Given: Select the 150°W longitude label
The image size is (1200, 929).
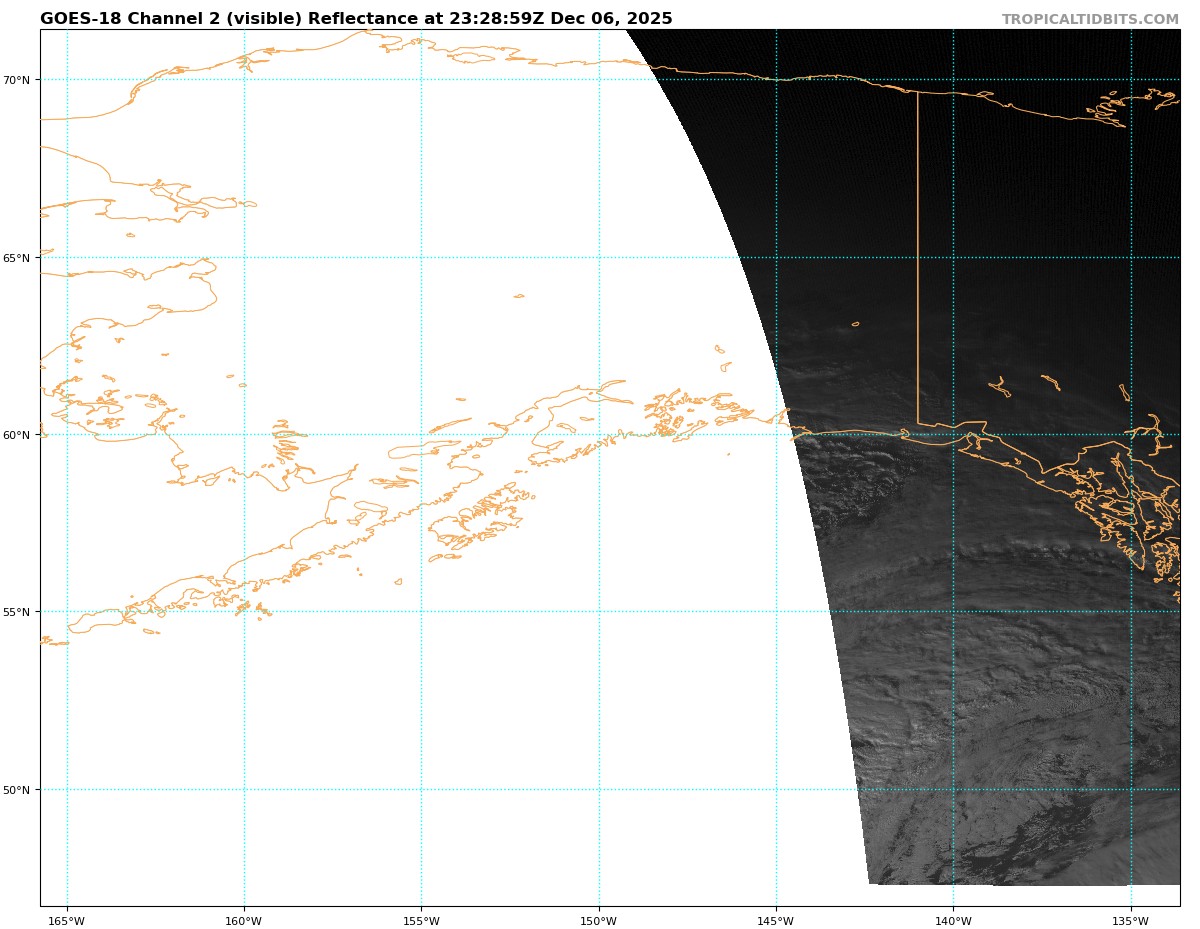Looking at the screenshot, I should (x=599, y=921).
